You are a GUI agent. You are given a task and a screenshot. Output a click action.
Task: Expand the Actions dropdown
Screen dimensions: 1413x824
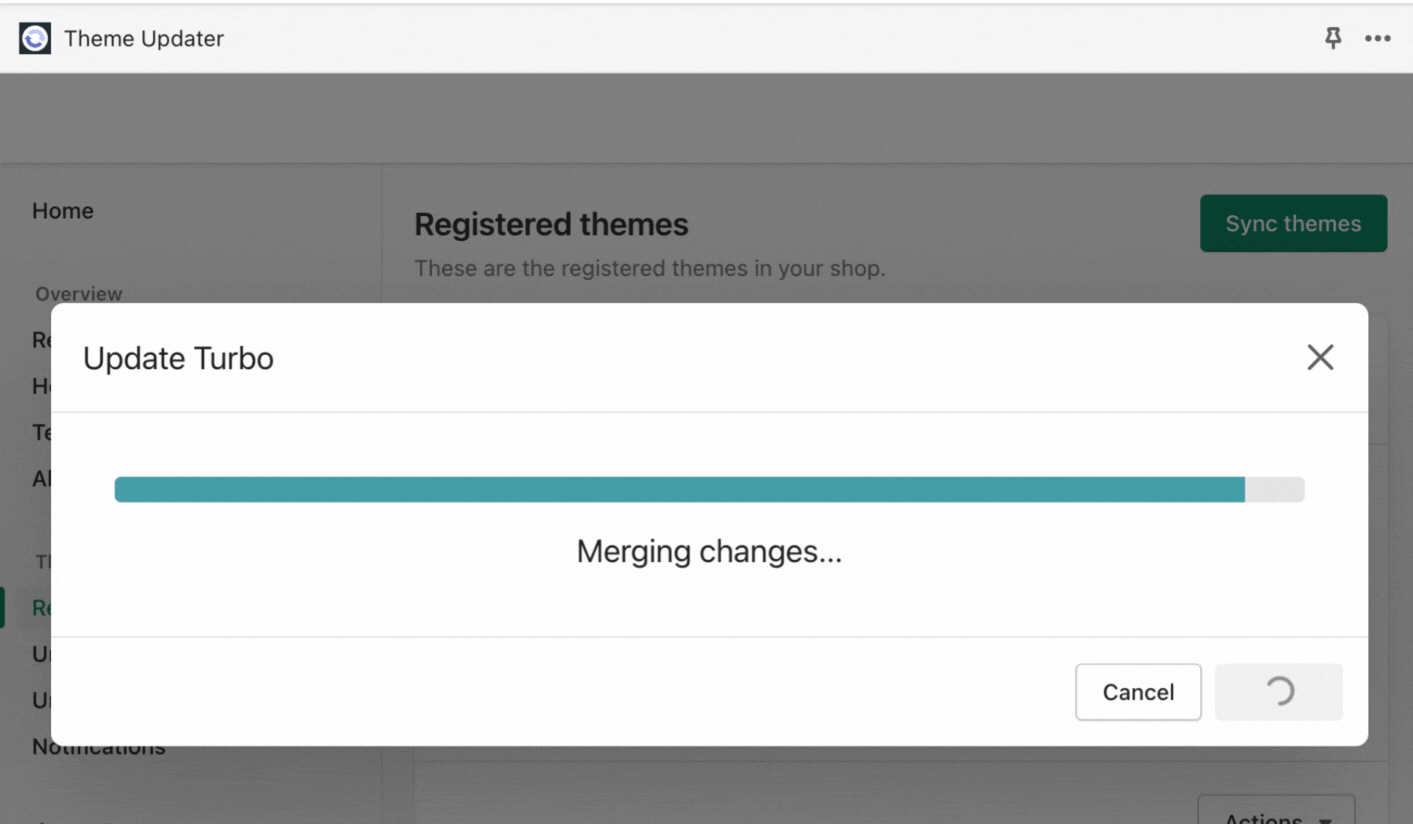[x=1276, y=814]
